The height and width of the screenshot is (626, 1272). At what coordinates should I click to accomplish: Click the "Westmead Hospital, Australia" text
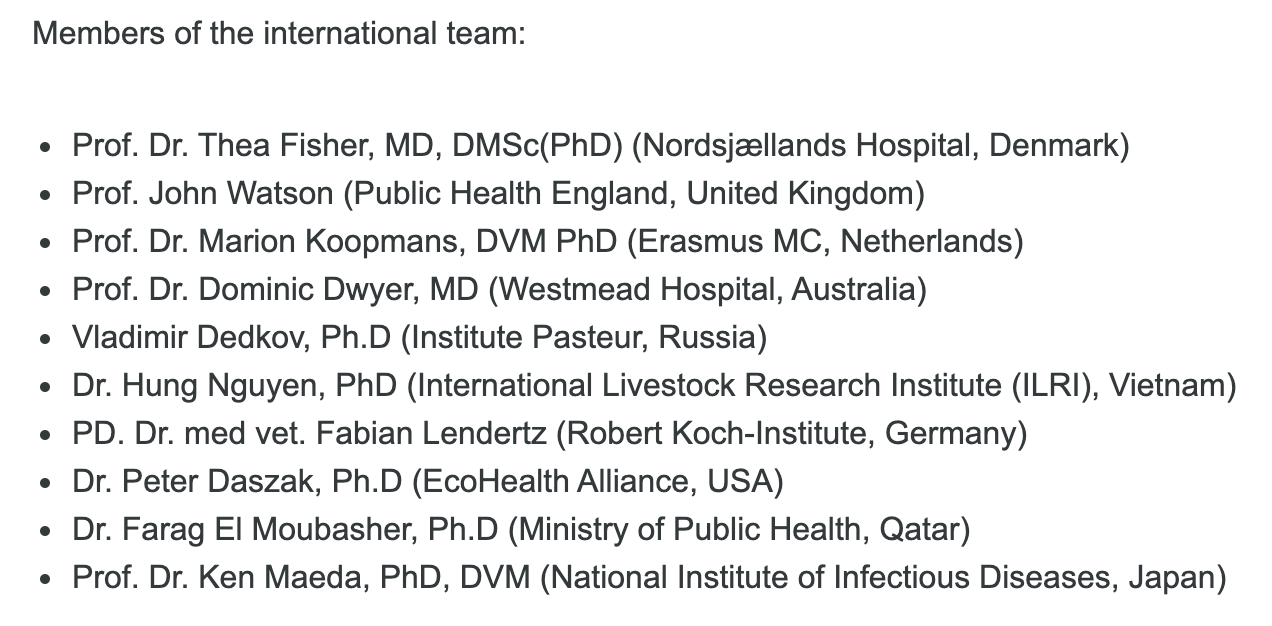tap(707, 290)
